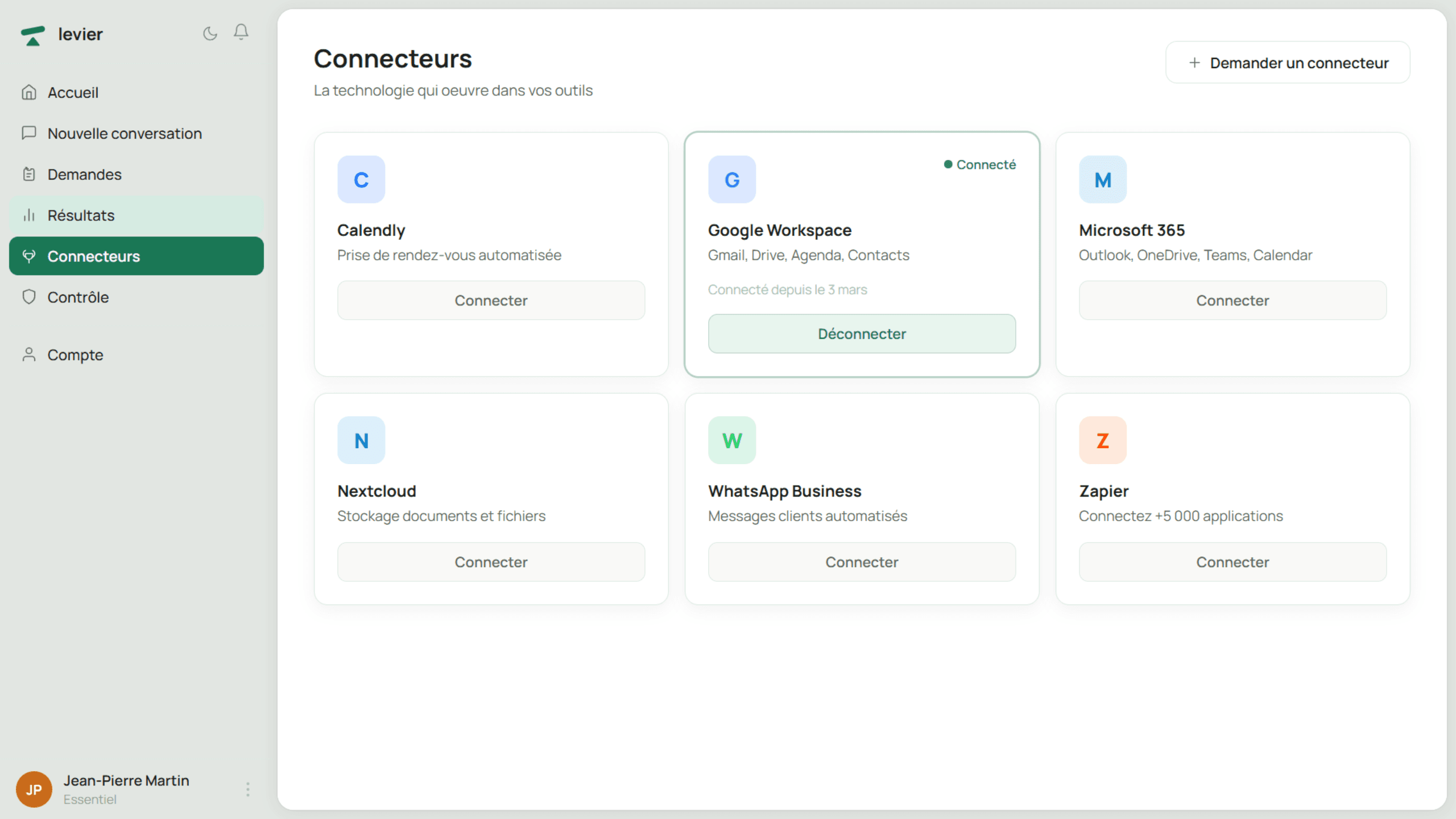Click the WhatsApp Business card title
Viewport: 1456px width, 819px height.
pyautogui.click(x=785, y=491)
